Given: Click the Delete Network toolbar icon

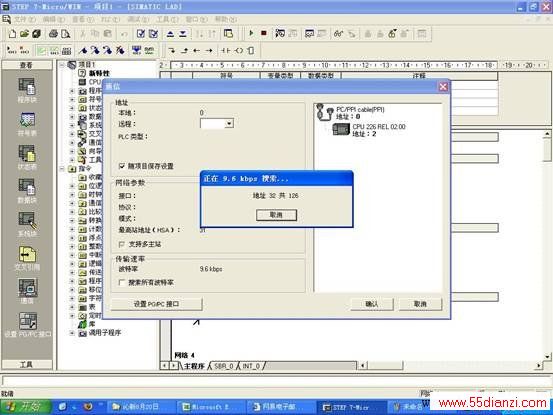Looking at the screenshot, I should [24, 50].
